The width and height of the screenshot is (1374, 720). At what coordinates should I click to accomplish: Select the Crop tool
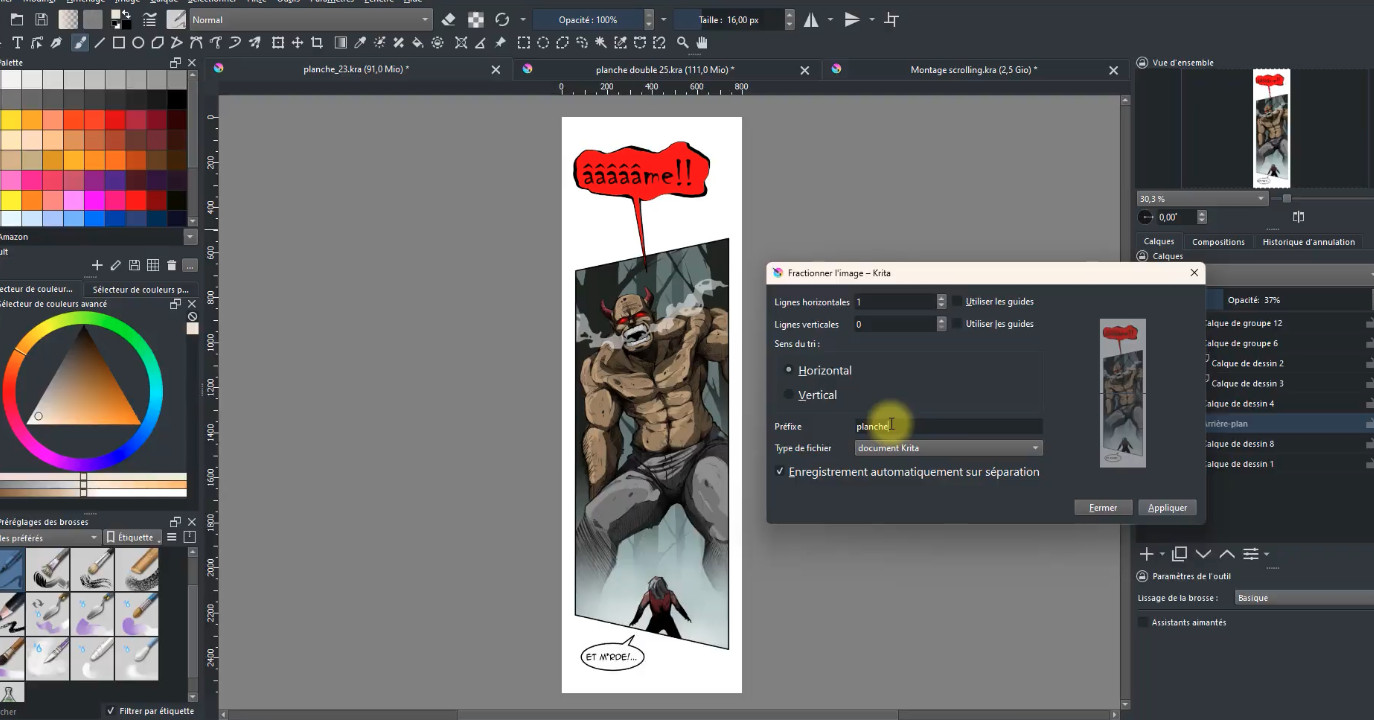coord(317,43)
